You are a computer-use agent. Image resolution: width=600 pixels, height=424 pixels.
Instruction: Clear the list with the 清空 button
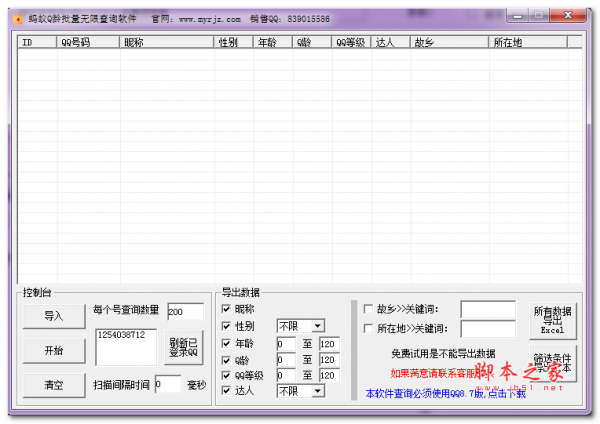(x=53, y=384)
